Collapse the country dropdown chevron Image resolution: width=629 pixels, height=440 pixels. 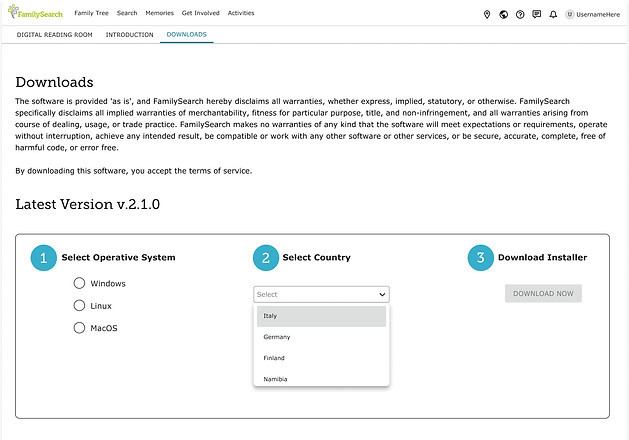pyautogui.click(x=382, y=295)
